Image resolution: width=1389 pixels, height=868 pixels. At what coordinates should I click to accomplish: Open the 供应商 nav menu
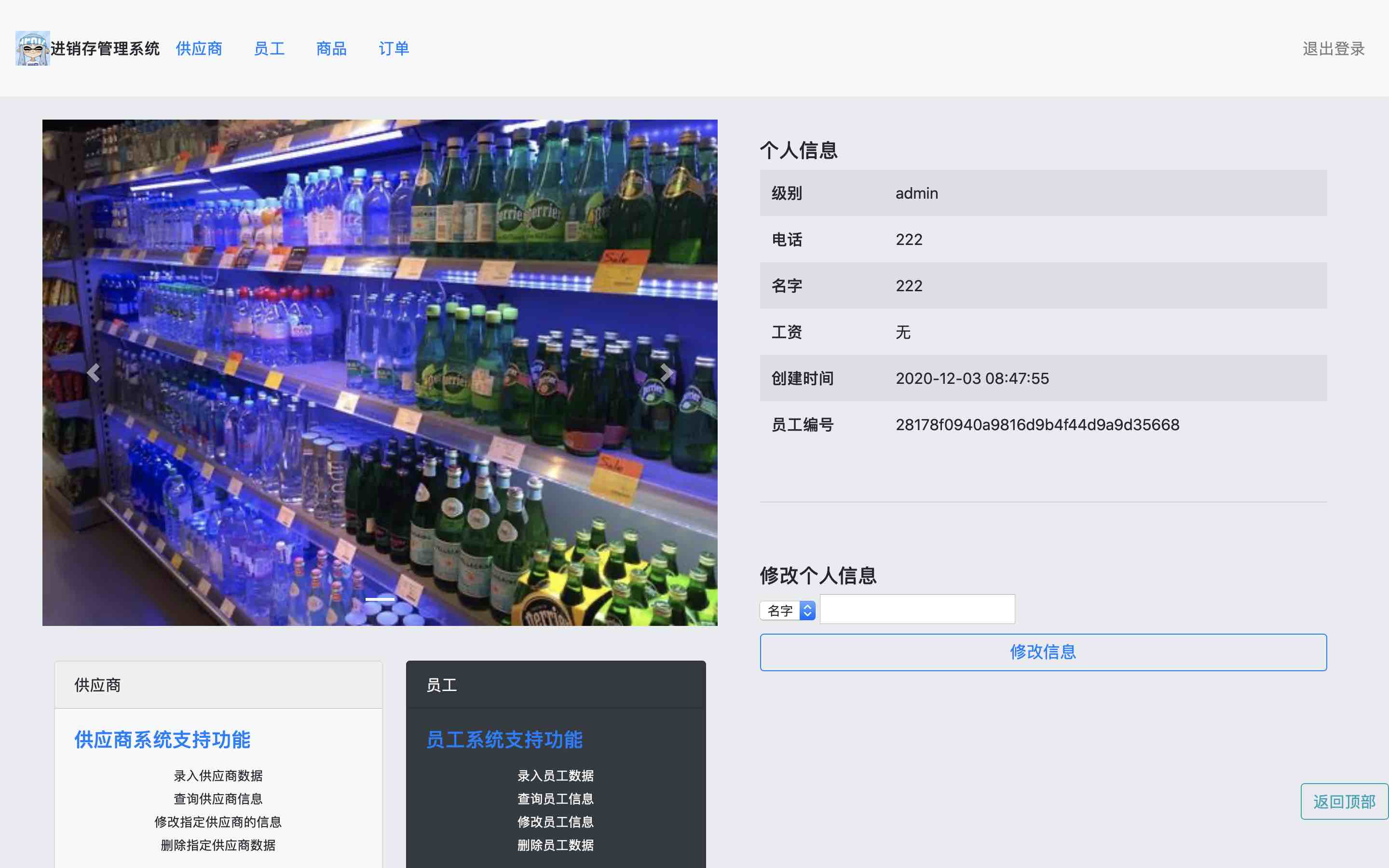tap(199, 49)
